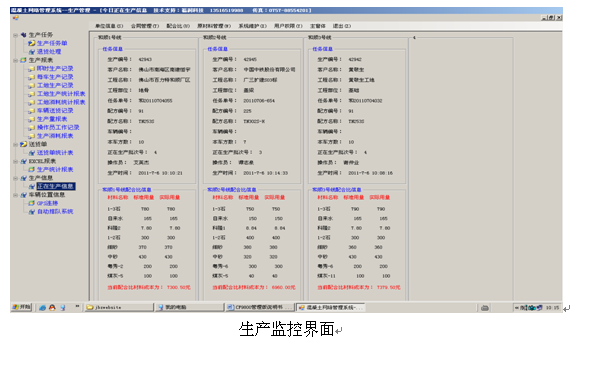Click the folder icon beside 工地生产记录

pos(32,86)
